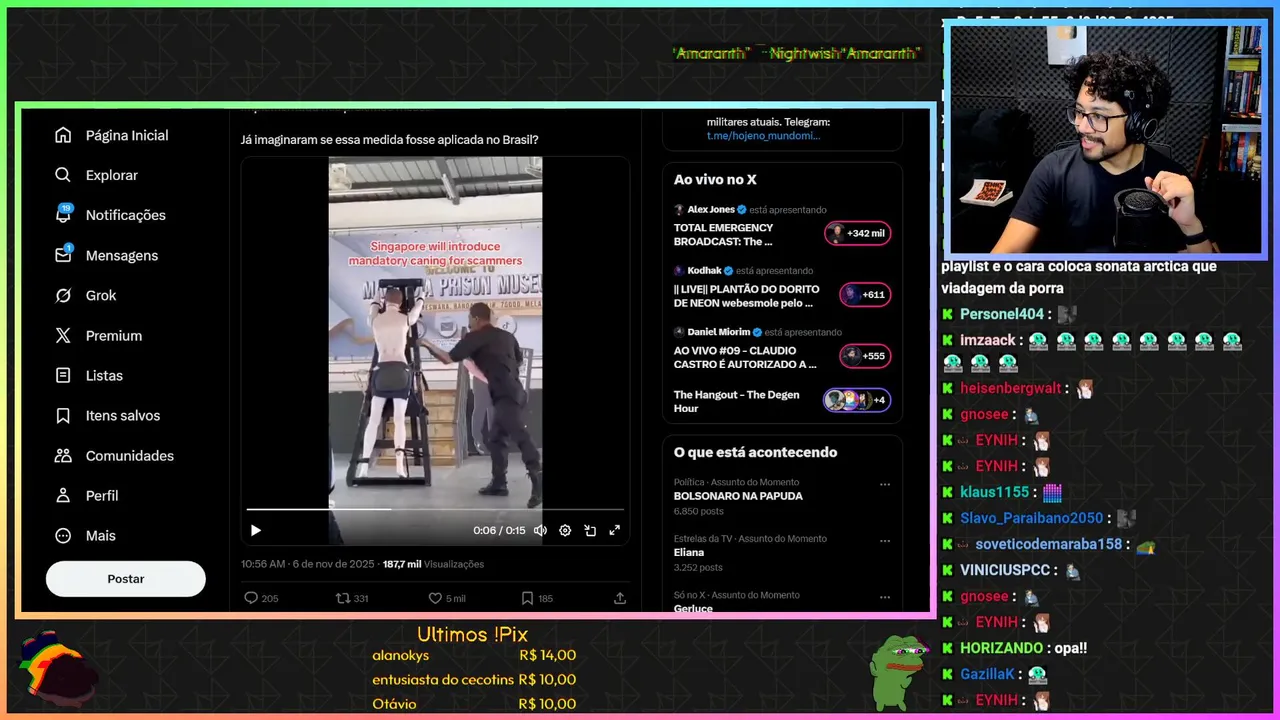Image resolution: width=1280 pixels, height=720 pixels.
Task: Click chat username imzaack
Action: coord(988,340)
